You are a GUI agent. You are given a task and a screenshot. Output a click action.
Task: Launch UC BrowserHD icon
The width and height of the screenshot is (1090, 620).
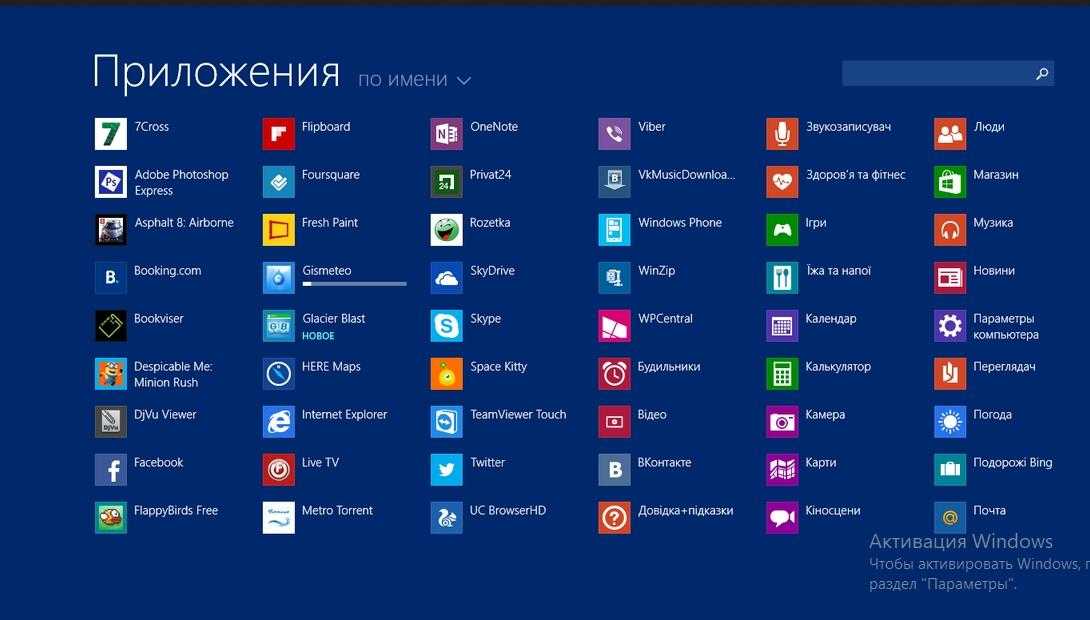tap(446, 517)
